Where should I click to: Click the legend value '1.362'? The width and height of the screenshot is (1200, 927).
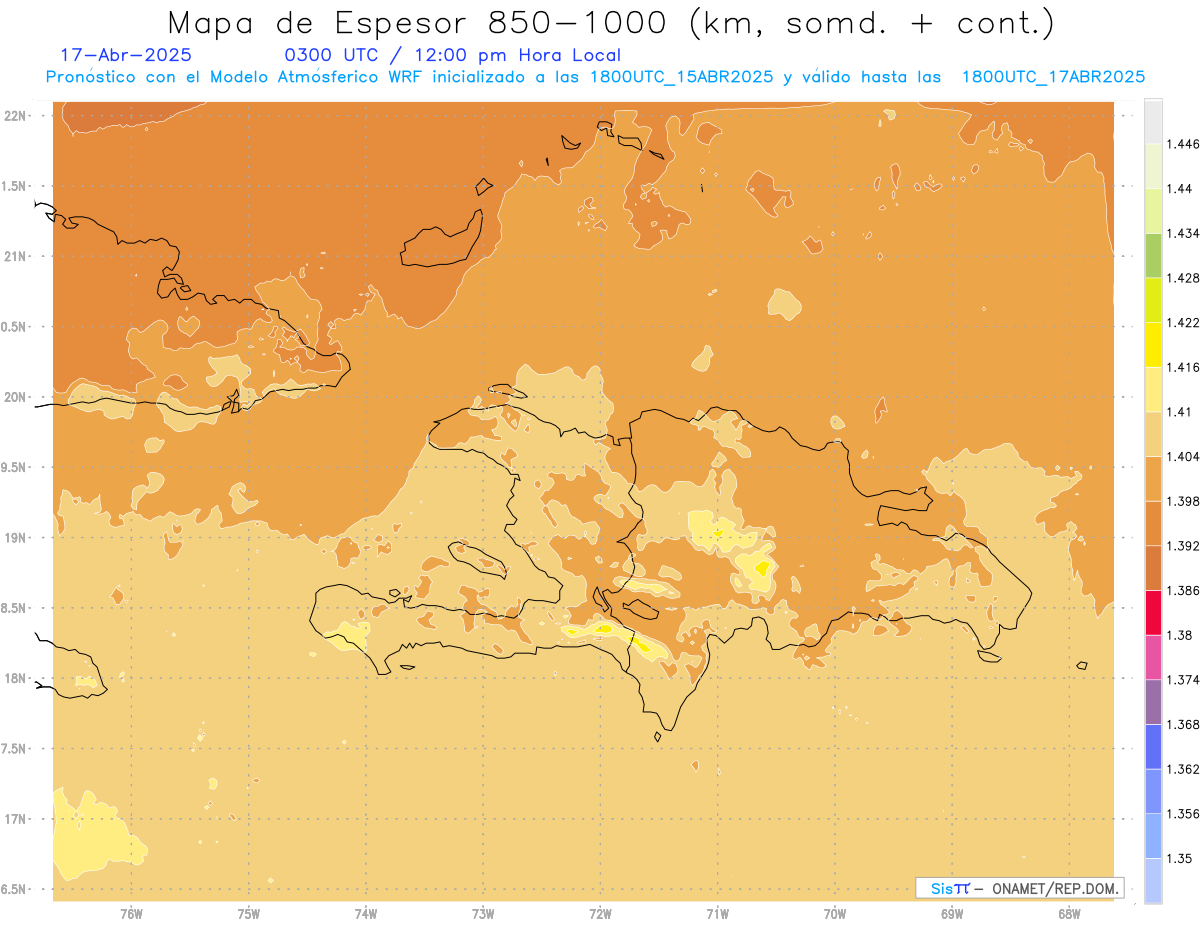pyautogui.click(x=1182, y=769)
